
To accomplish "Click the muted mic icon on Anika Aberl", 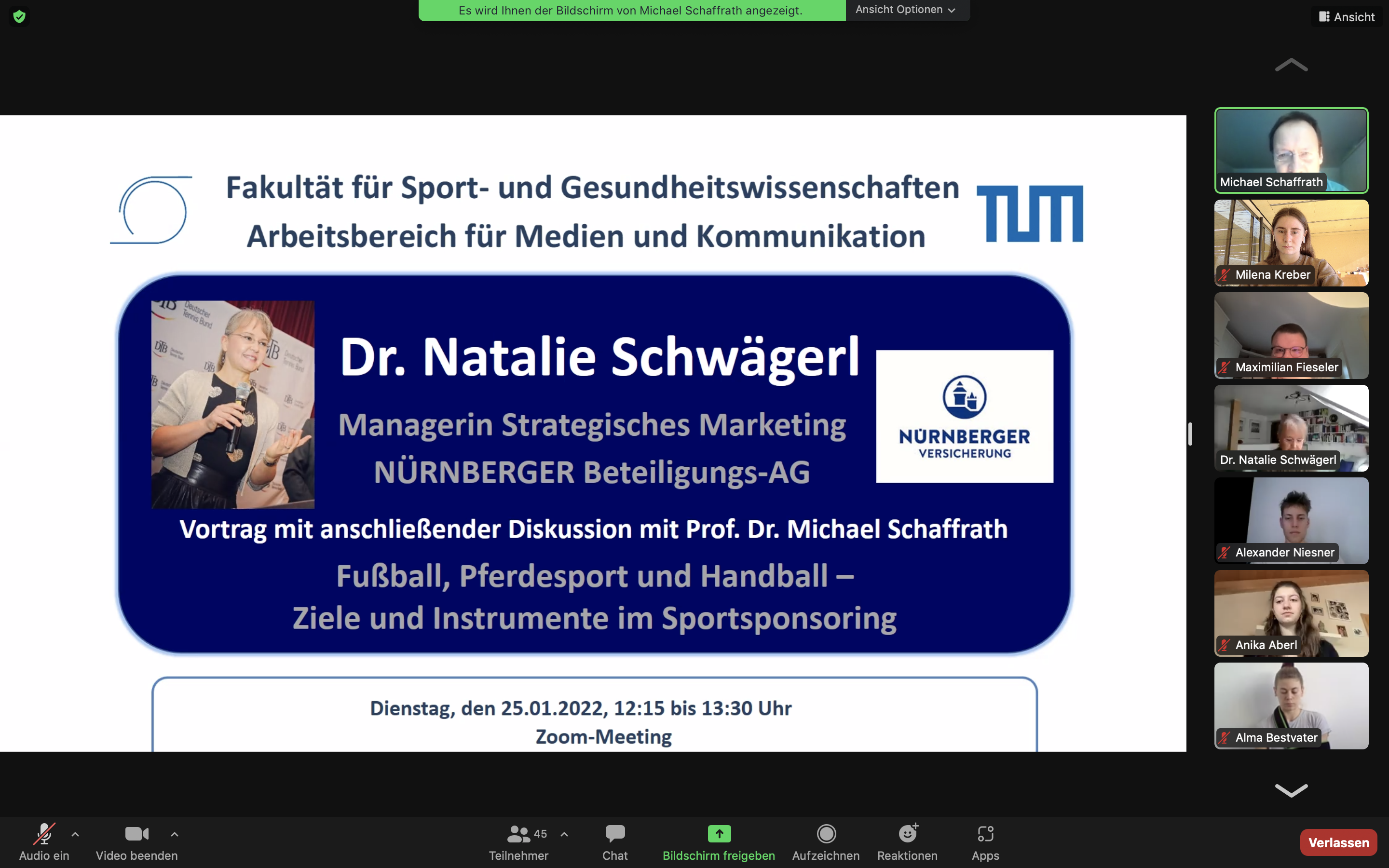I will point(1225,645).
